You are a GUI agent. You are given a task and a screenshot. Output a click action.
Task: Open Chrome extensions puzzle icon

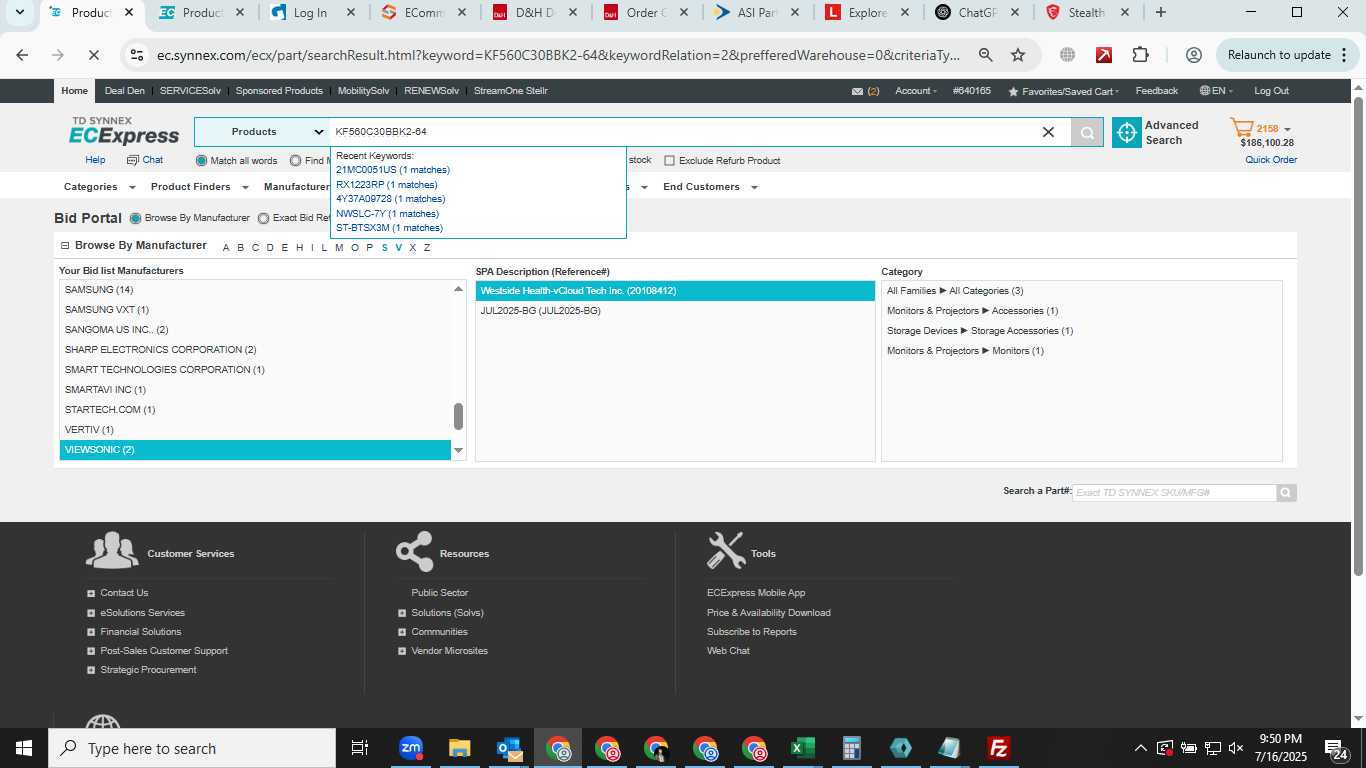(x=1141, y=55)
